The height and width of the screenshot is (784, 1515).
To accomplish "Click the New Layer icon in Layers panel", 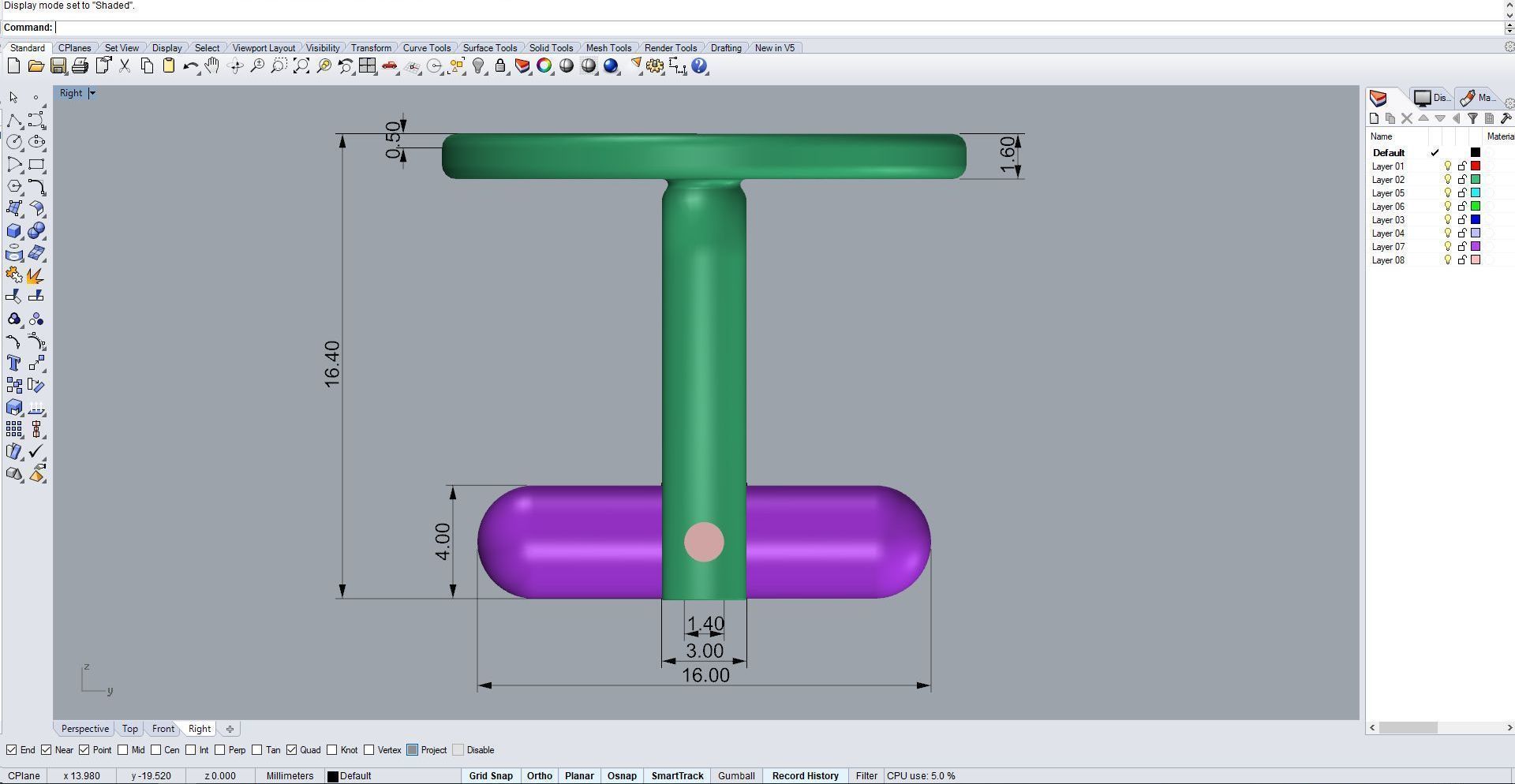I will click(x=1374, y=118).
